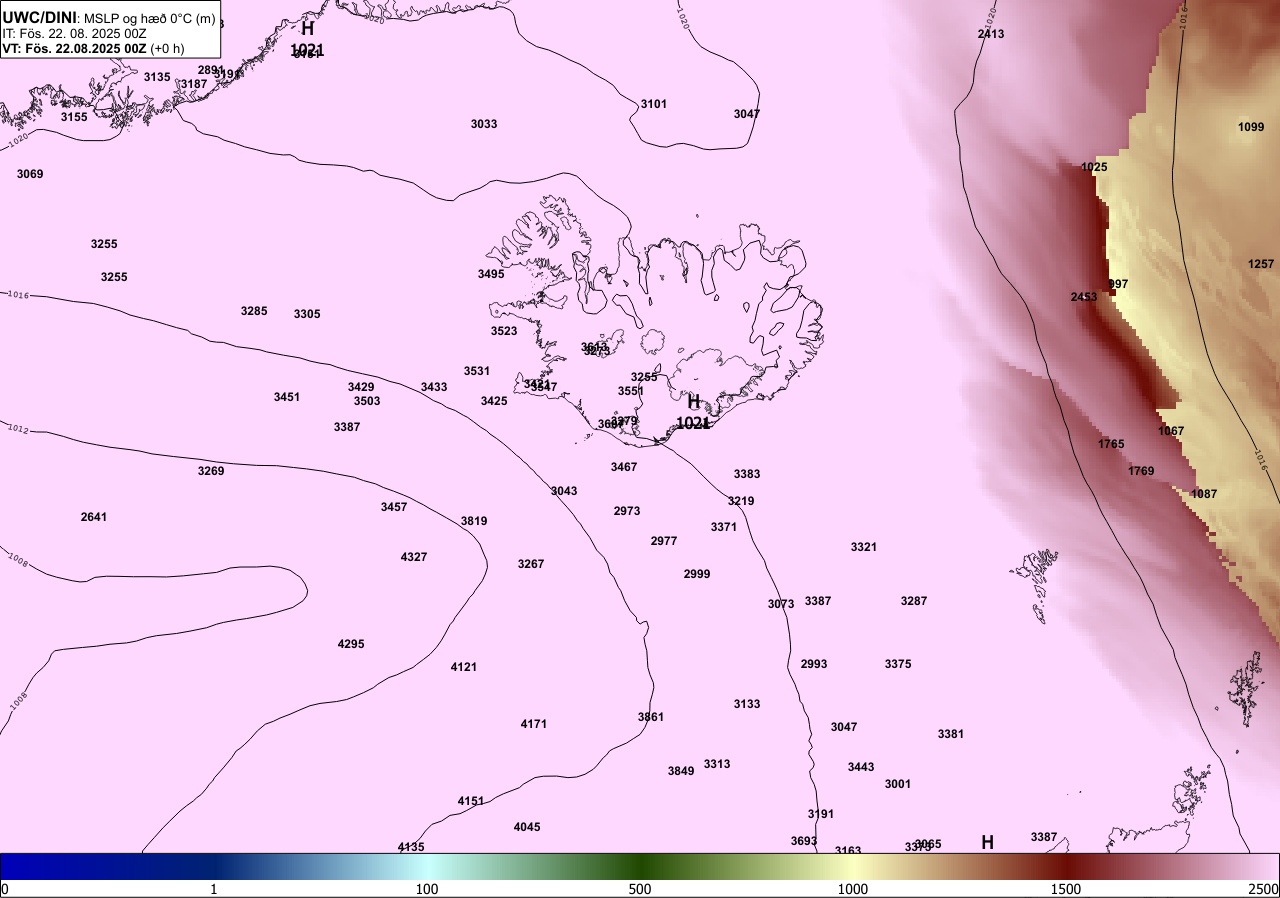Click the value 2453 on the map
This screenshot has width=1280, height=898.
1084,297
